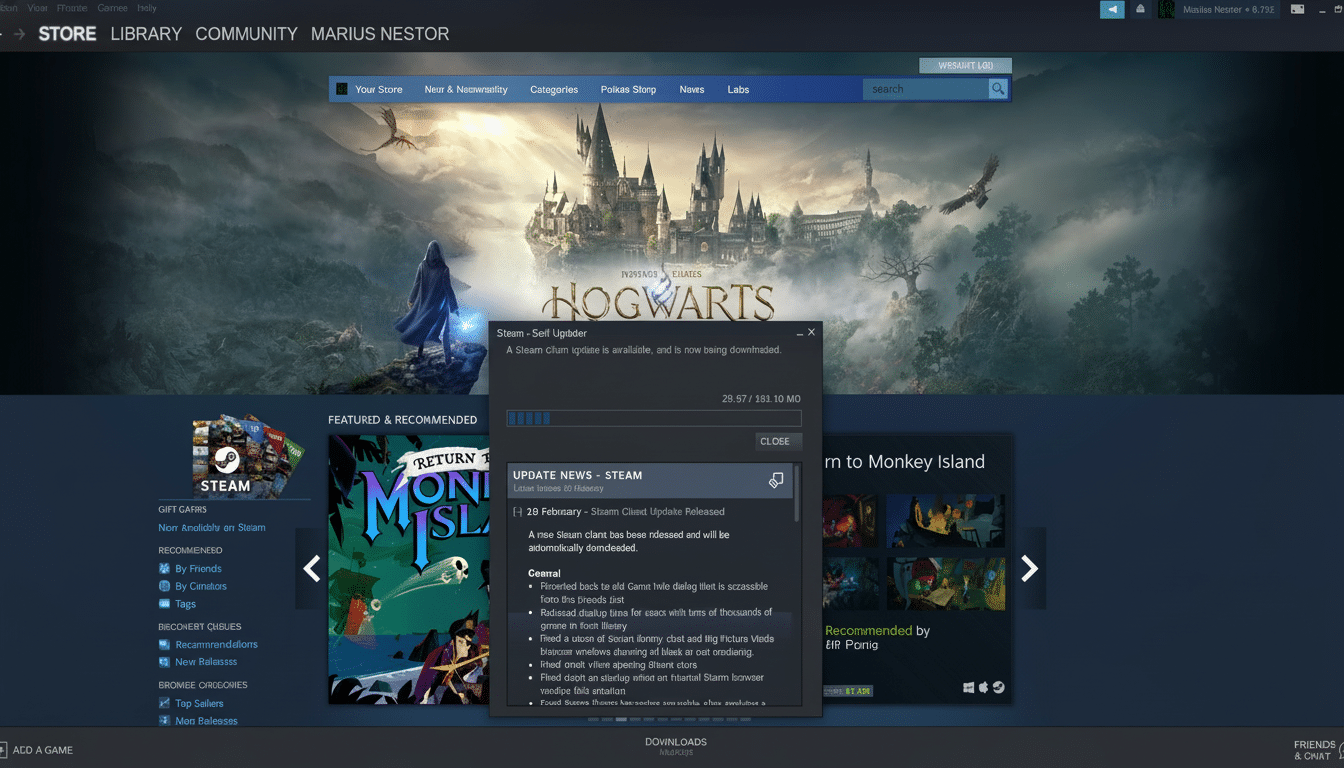Advance the featured carousel with the right arrow
Screen dimensions: 1344x768
(x=1030, y=568)
